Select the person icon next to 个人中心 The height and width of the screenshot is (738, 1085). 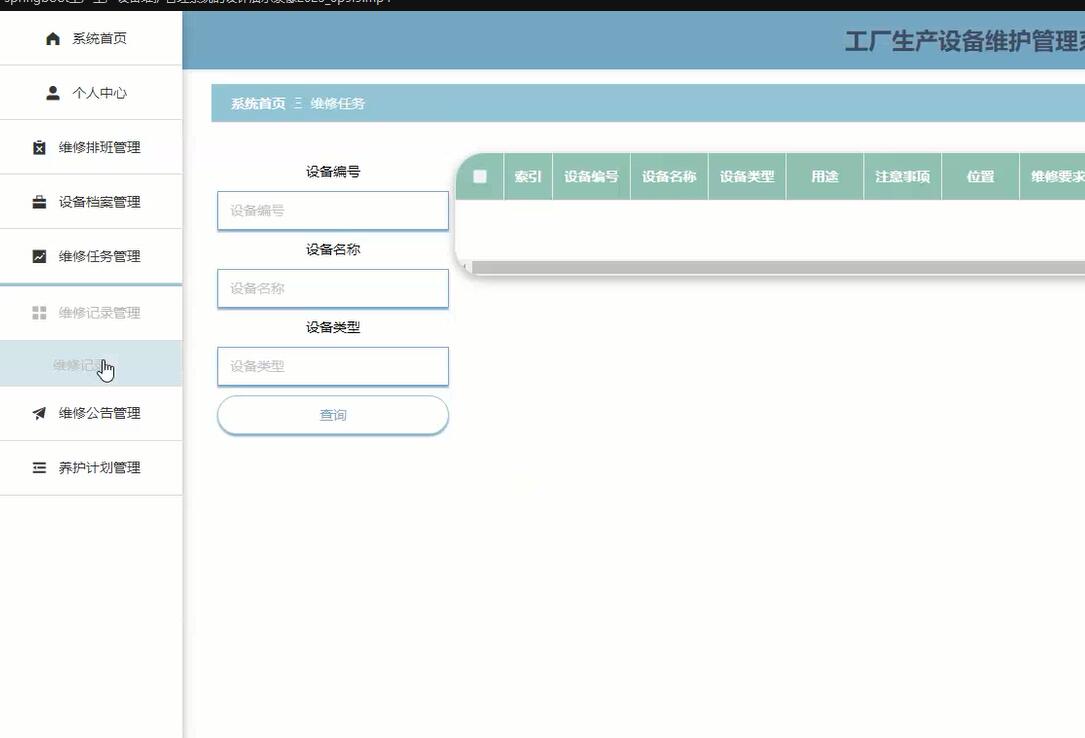point(52,92)
